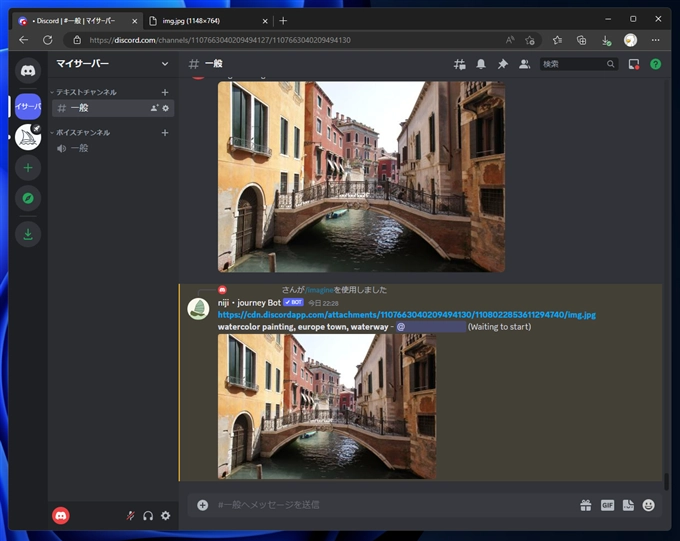The width and height of the screenshot is (680, 541).
Task: Open the cdn.discordapp.com img.jpg link
Action: click(x=407, y=315)
